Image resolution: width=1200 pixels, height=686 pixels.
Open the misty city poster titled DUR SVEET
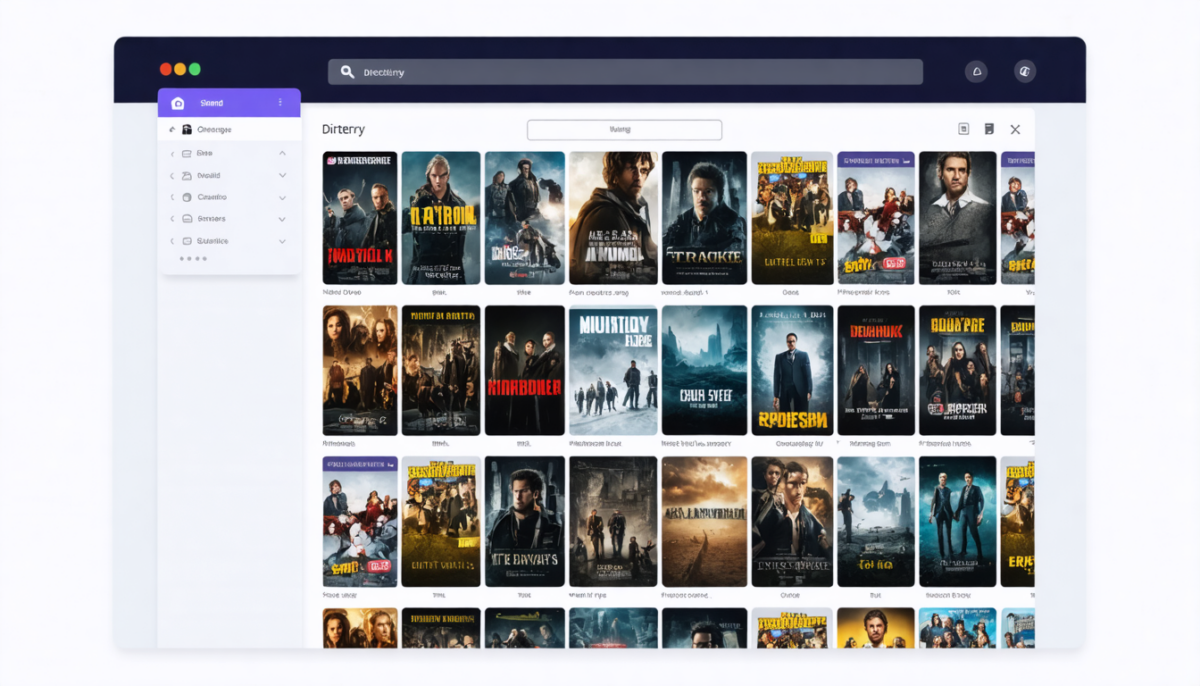(x=704, y=370)
